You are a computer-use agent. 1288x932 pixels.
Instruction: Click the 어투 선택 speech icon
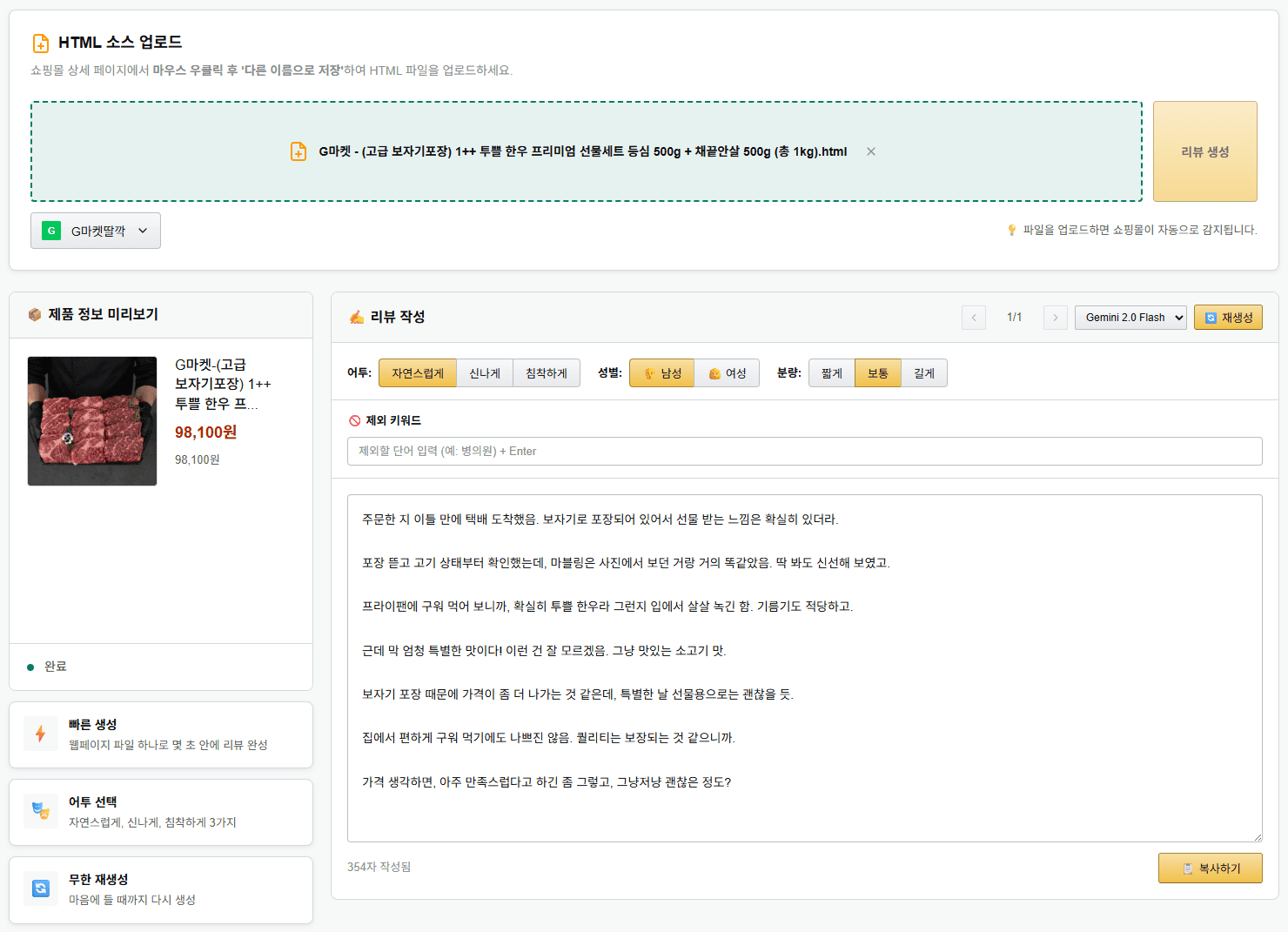41,811
